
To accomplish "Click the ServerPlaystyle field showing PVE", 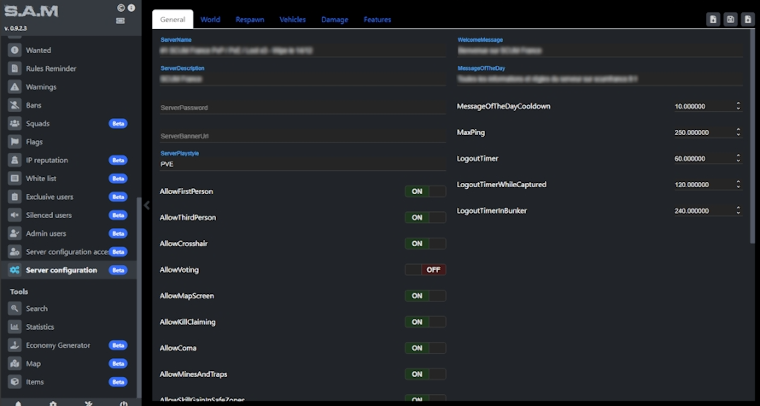I will click(303, 164).
